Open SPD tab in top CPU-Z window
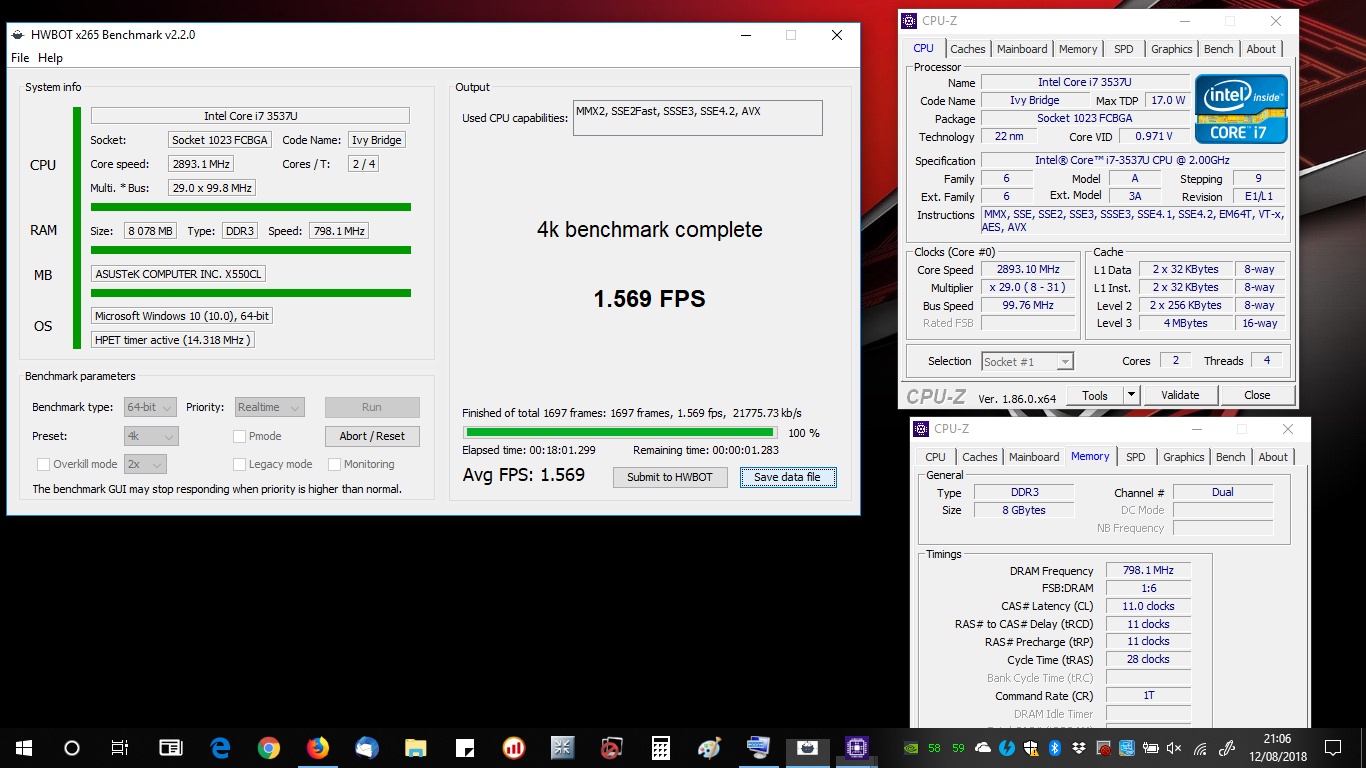1366x768 pixels. coord(1124,49)
